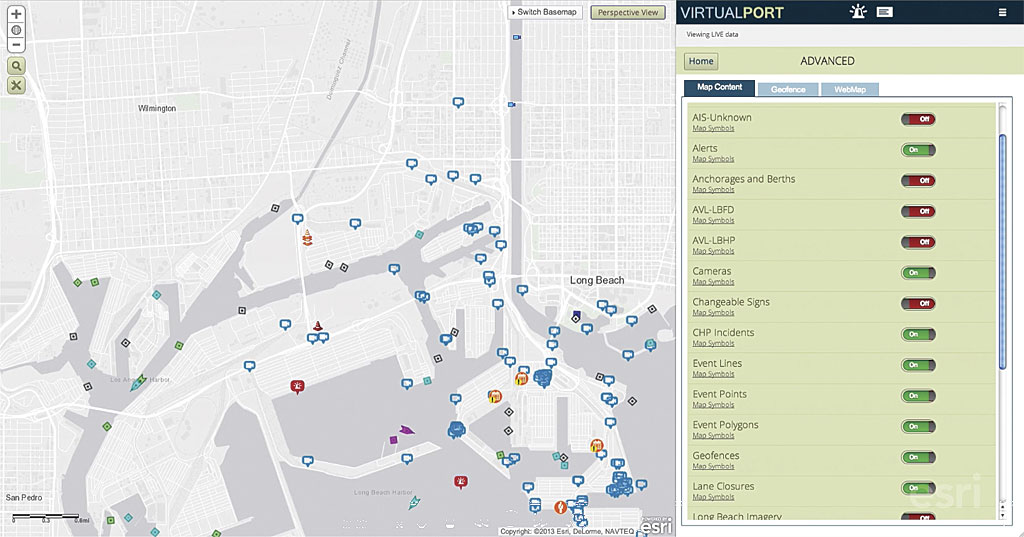The image size is (1024, 537).
Task: Select orange traffic cone marker on map
Action: (x=307, y=238)
